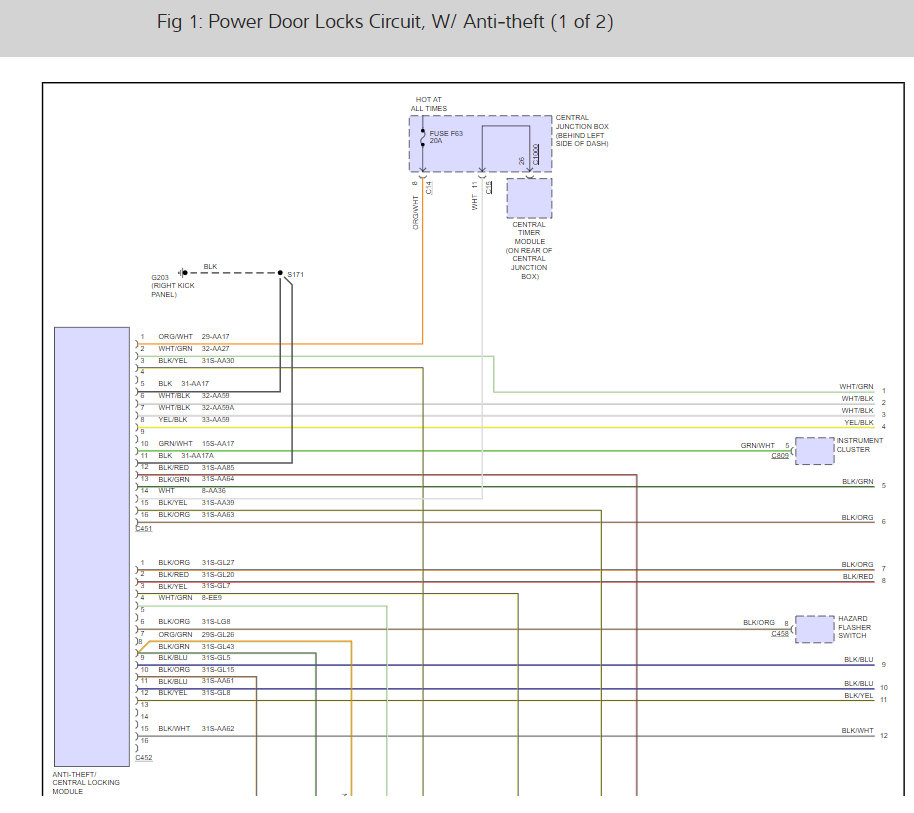Select the Central Timer Module box
Viewport: 914px width, 813px height.
pos(529,198)
